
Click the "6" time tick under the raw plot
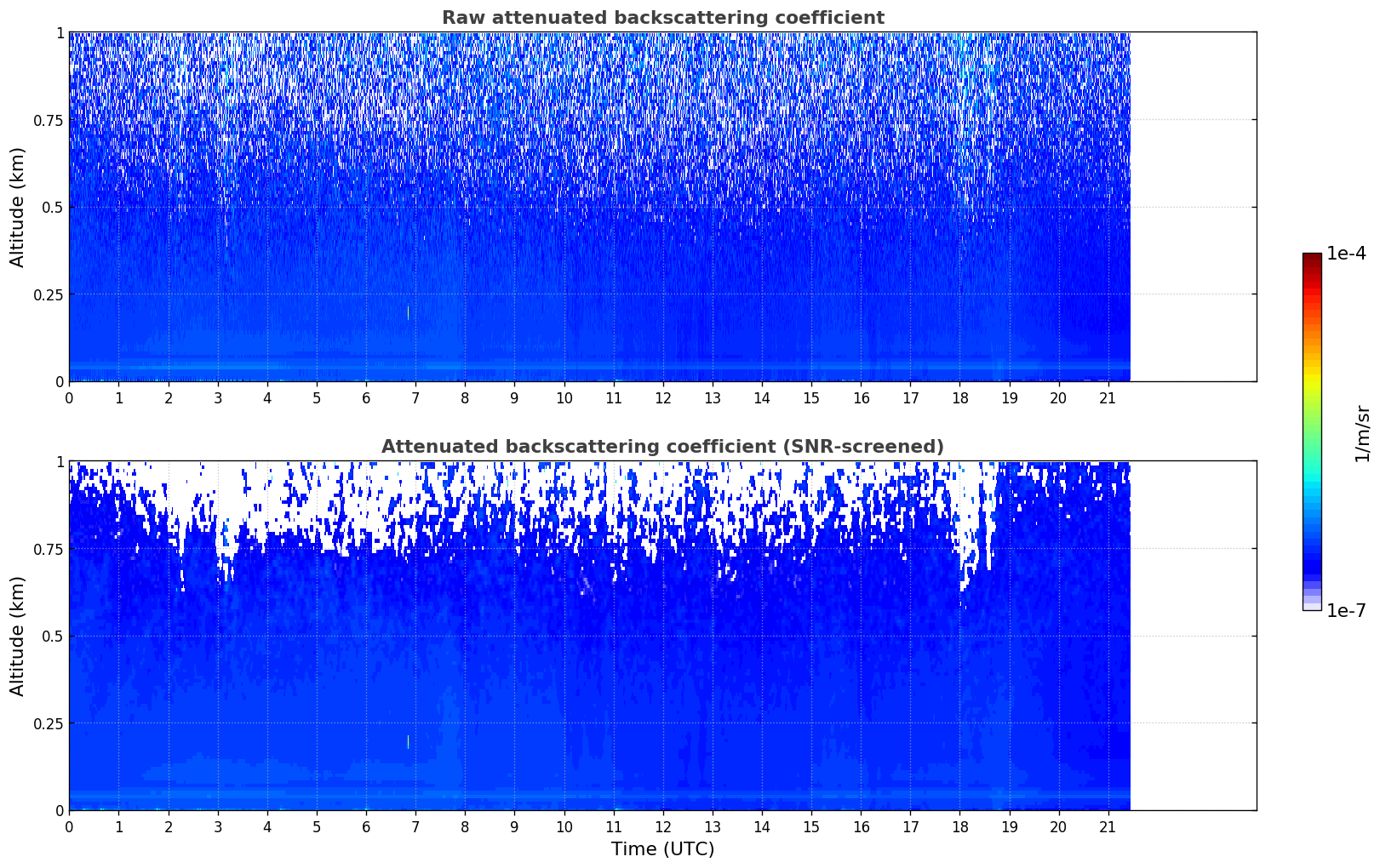pos(366,397)
